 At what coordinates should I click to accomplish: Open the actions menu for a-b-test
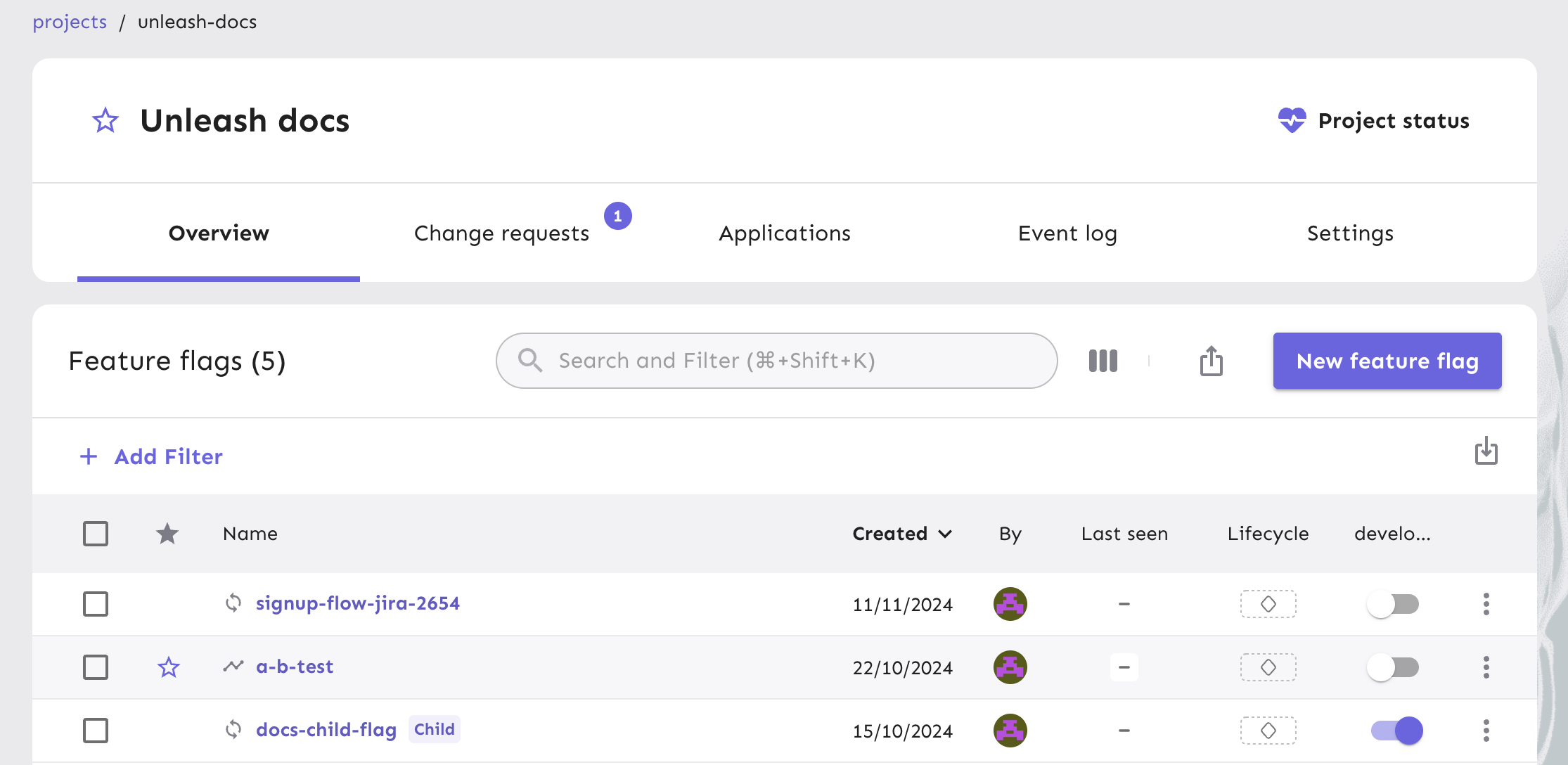click(1486, 667)
